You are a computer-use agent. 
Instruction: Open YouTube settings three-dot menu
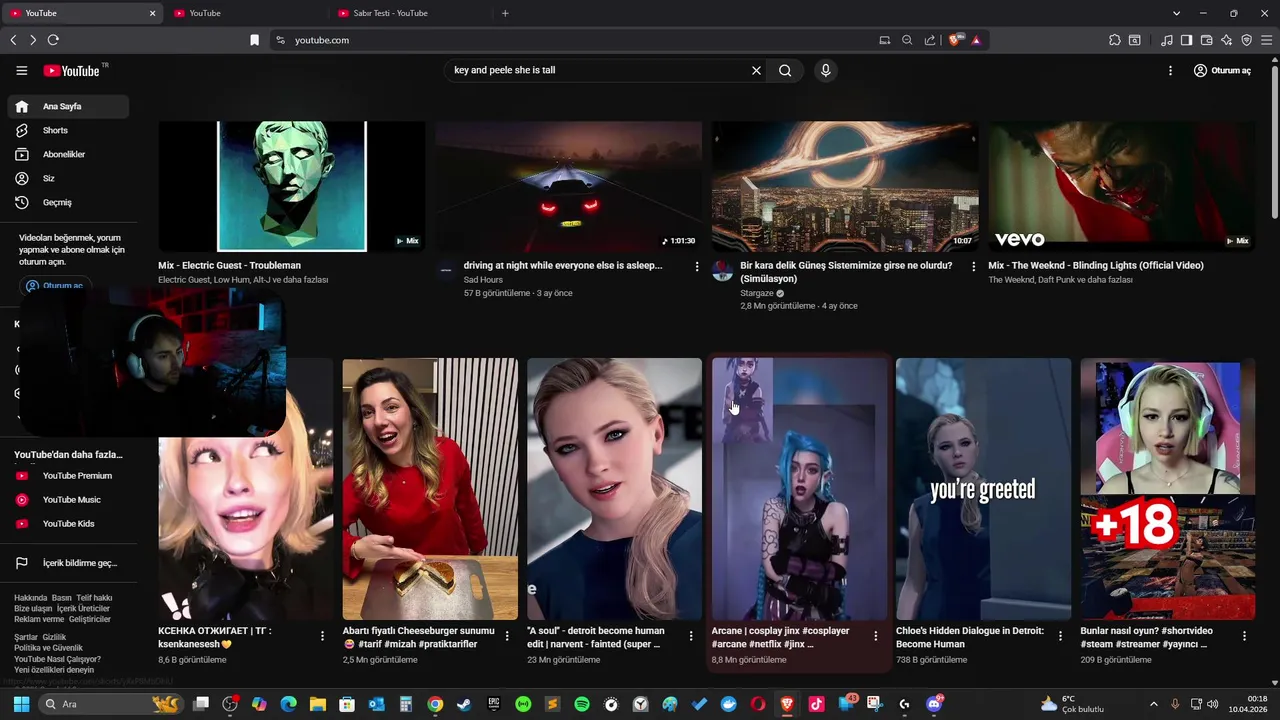(x=1170, y=71)
